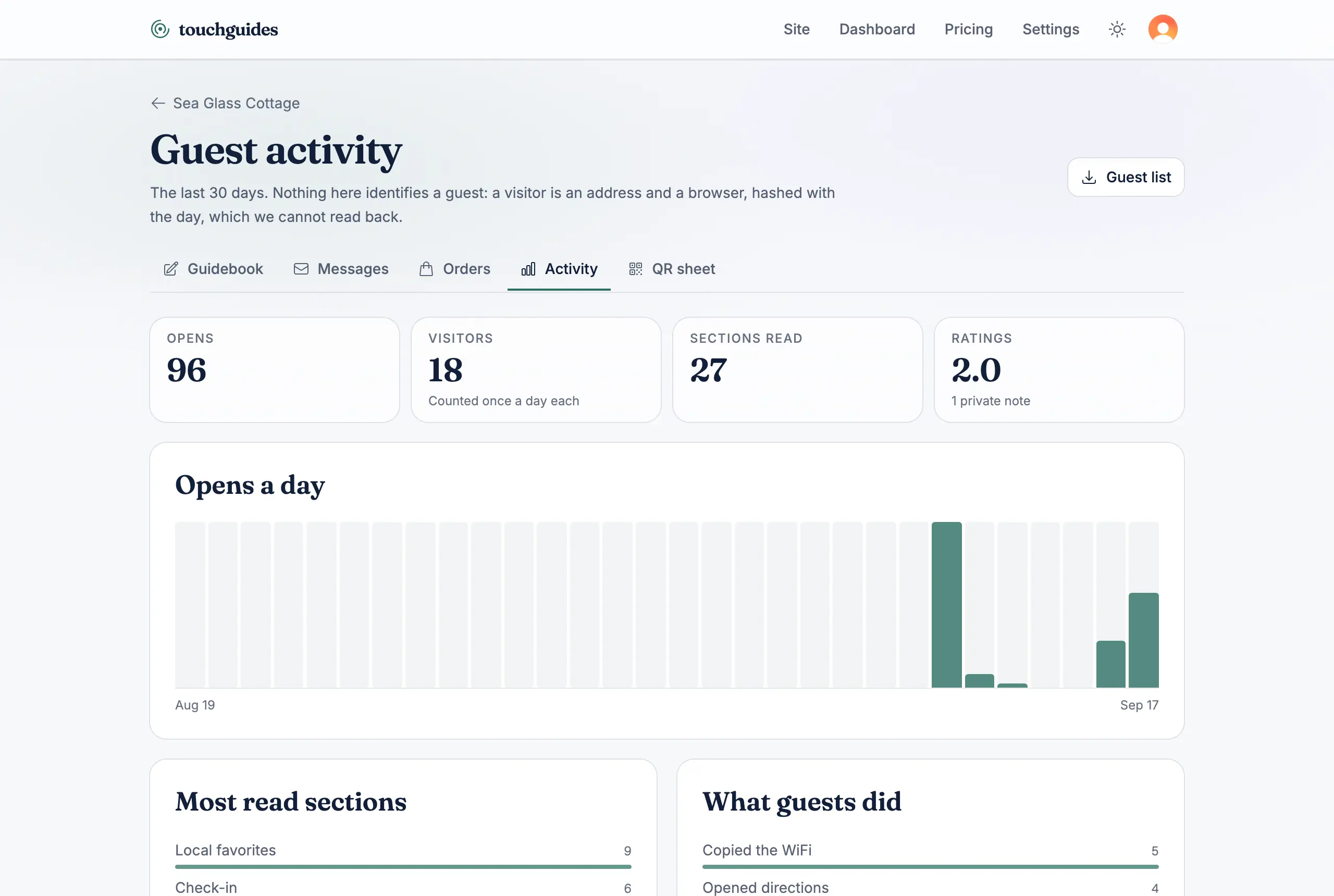Click the 'Opens a day' heading

[x=250, y=486]
